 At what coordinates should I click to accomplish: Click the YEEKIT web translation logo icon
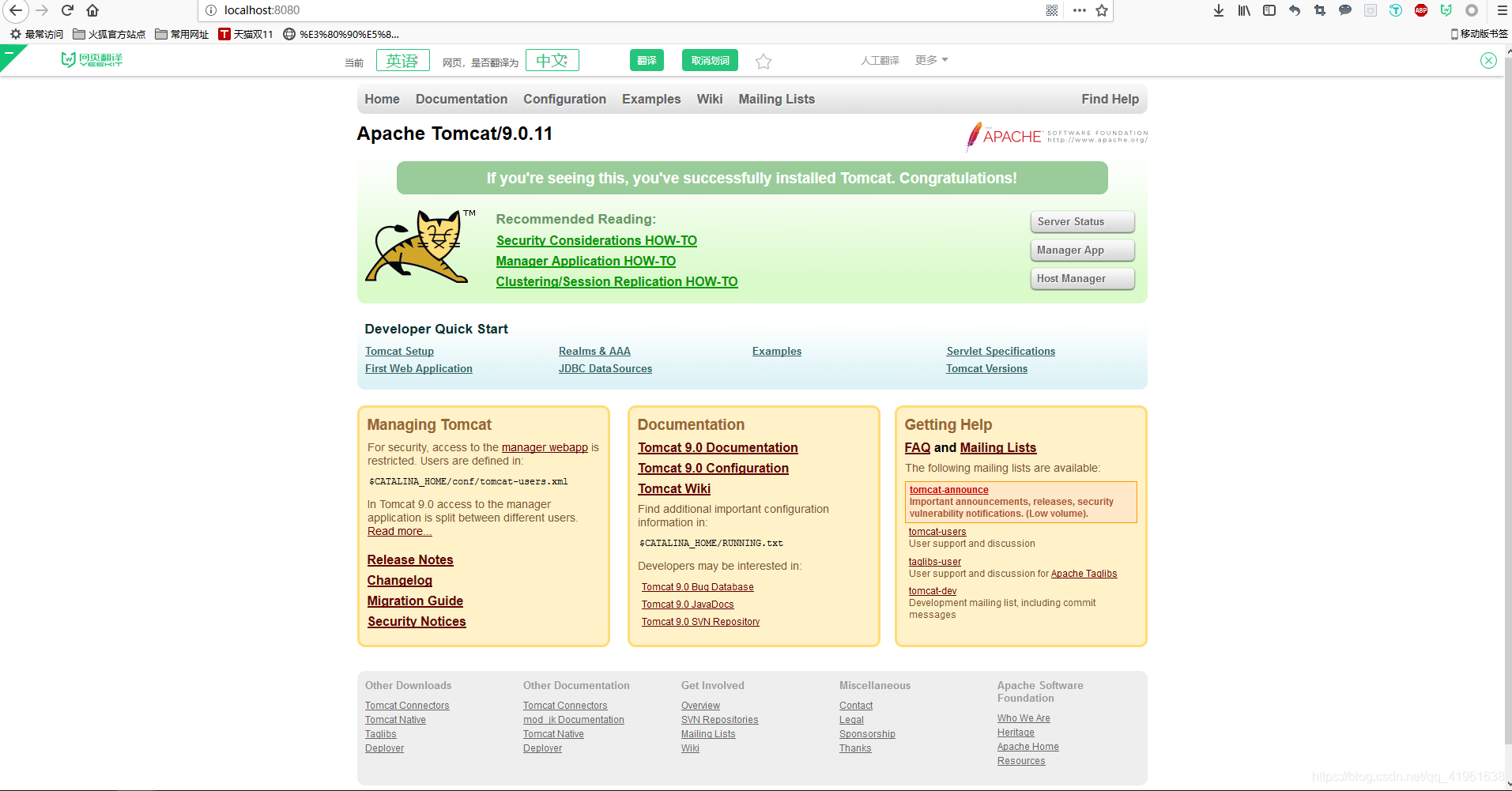point(92,58)
